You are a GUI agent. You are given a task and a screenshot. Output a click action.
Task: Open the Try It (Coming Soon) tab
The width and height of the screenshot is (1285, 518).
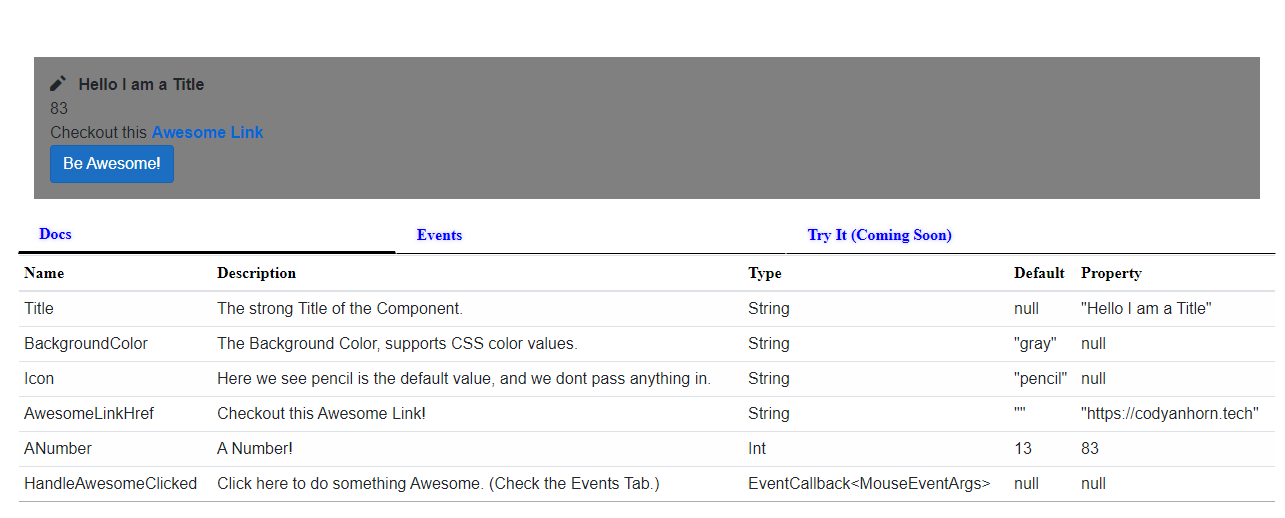coord(879,235)
